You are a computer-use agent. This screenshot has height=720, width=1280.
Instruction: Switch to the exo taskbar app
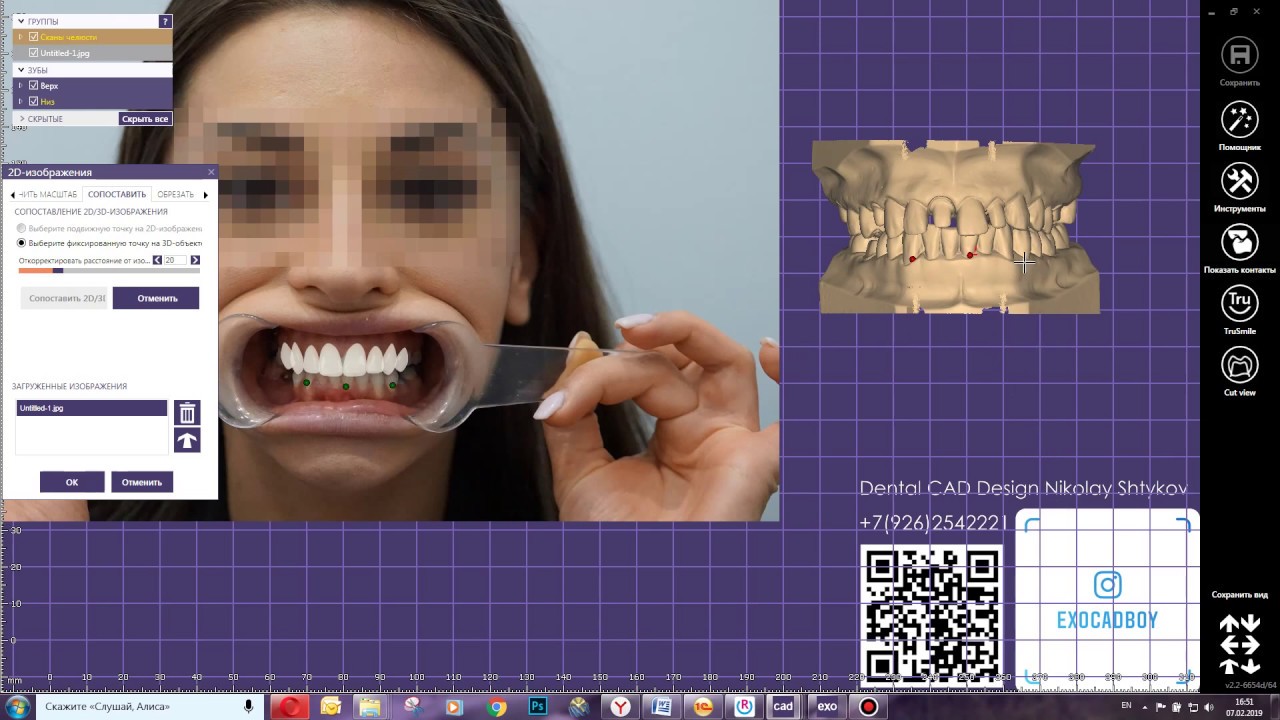(x=827, y=707)
